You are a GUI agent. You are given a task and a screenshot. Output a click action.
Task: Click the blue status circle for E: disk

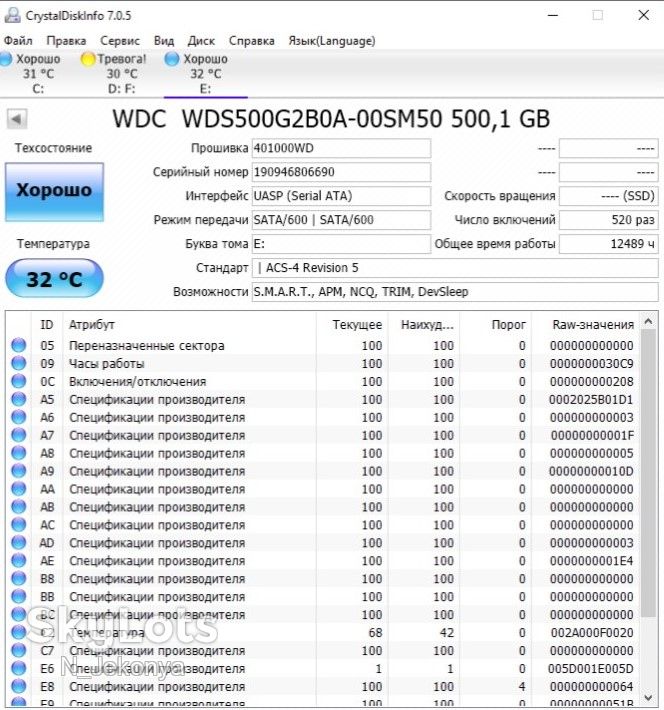[x=172, y=59]
